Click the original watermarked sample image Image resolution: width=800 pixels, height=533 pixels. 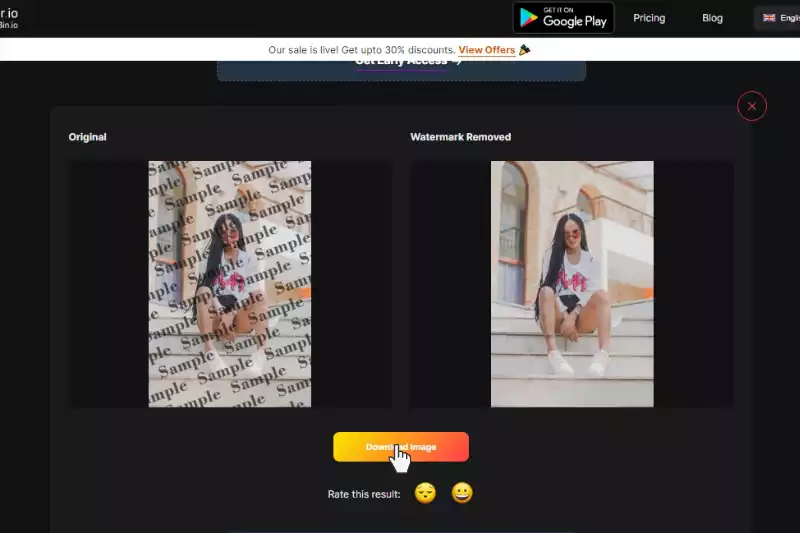[230, 284]
